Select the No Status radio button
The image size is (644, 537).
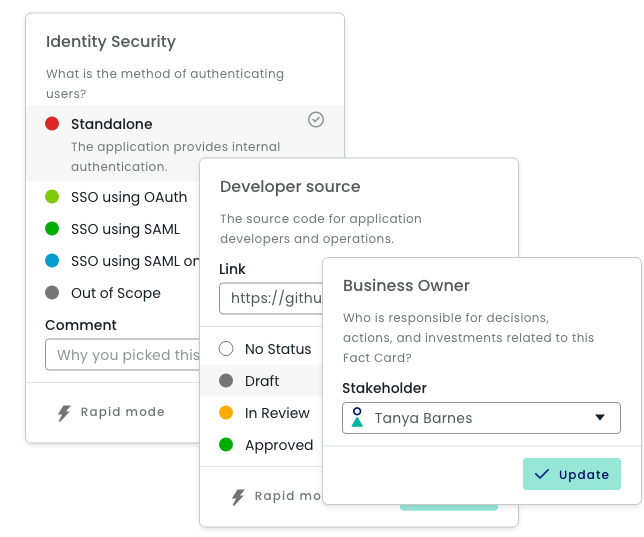(226, 348)
